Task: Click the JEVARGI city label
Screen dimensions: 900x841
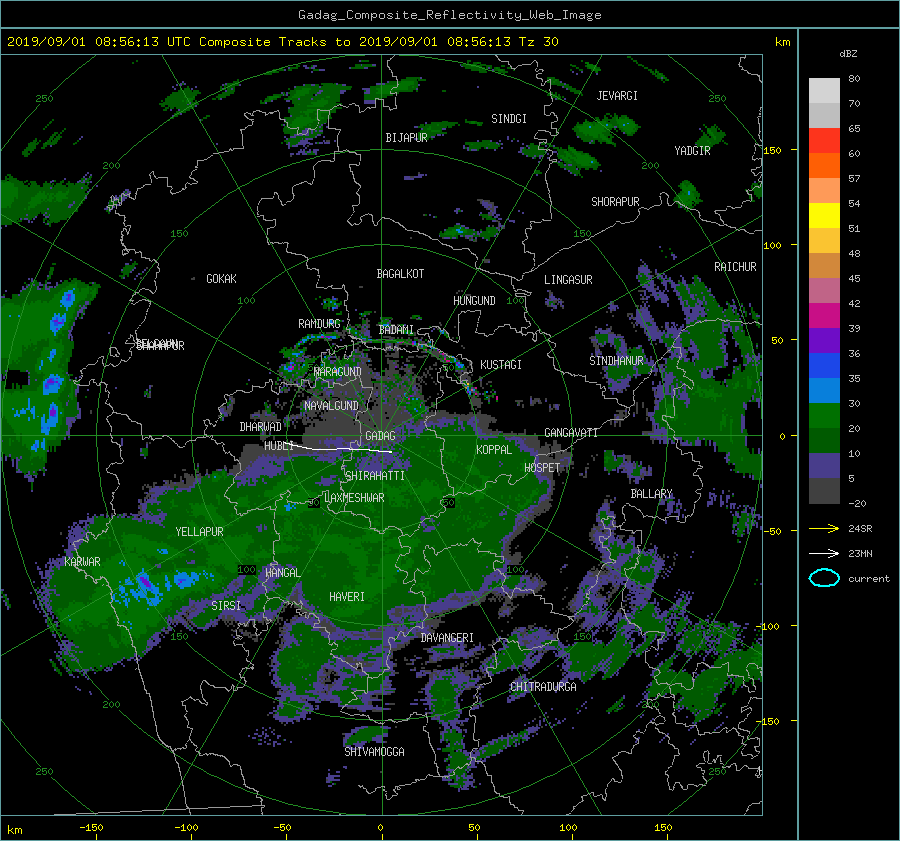Action: pyautogui.click(x=617, y=96)
